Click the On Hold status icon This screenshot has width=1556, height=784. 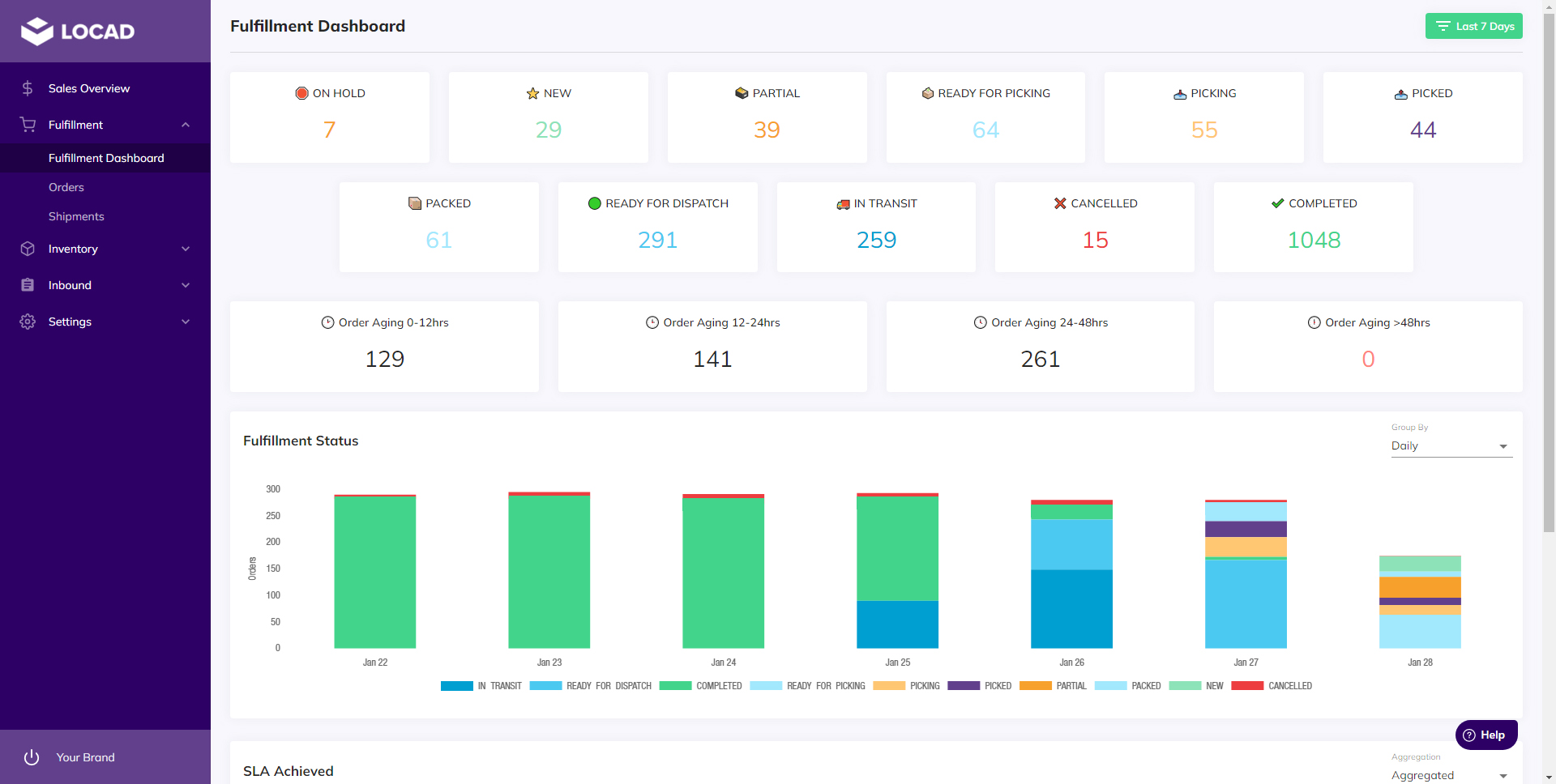pyautogui.click(x=302, y=93)
